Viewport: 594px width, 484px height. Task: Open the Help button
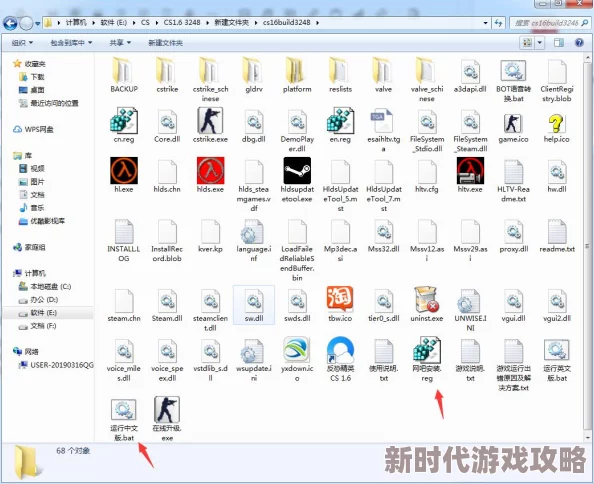[x=579, y=42]
